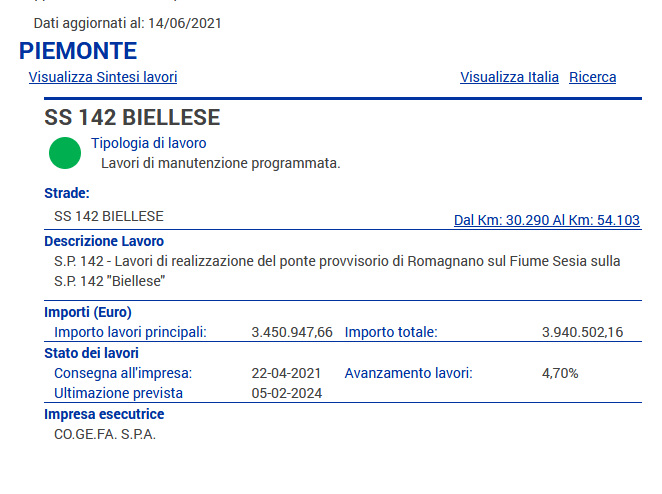The image size is (662, 494).
Task: Click the SS 142 BIELLESE title
Action: [x=132, y=117]
